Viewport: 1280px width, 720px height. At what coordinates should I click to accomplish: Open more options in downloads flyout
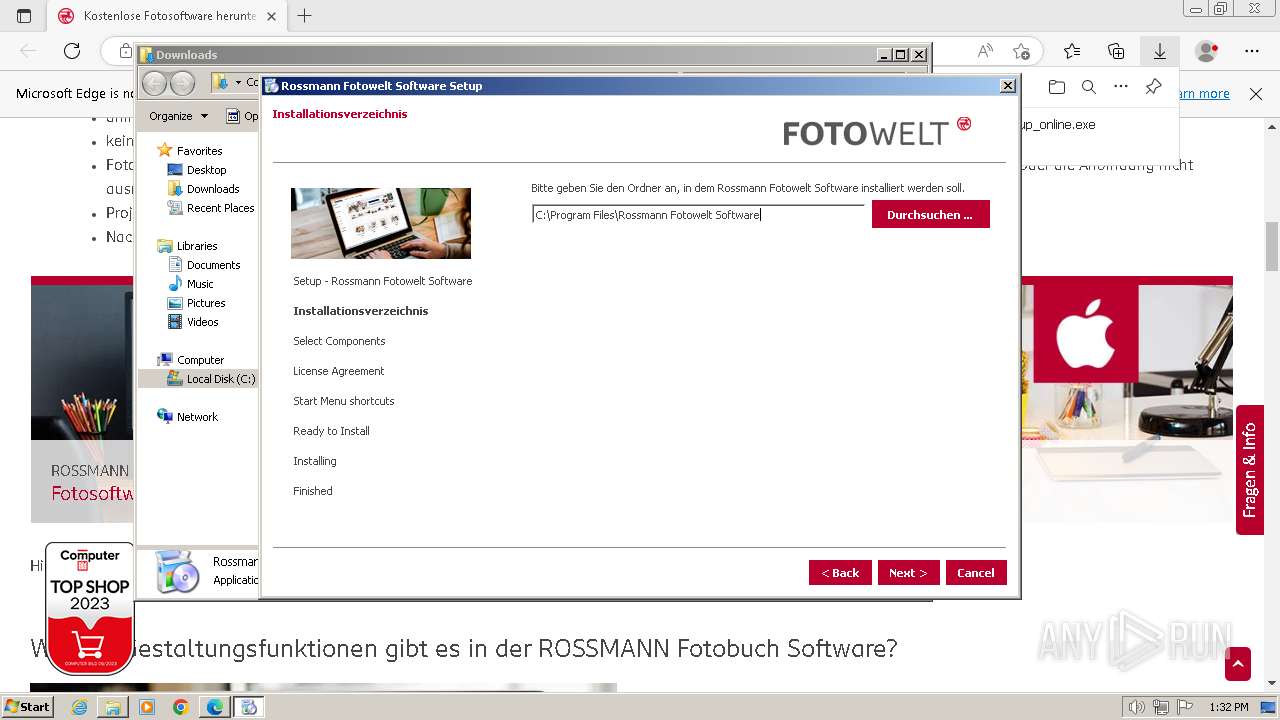[1121, 87]
